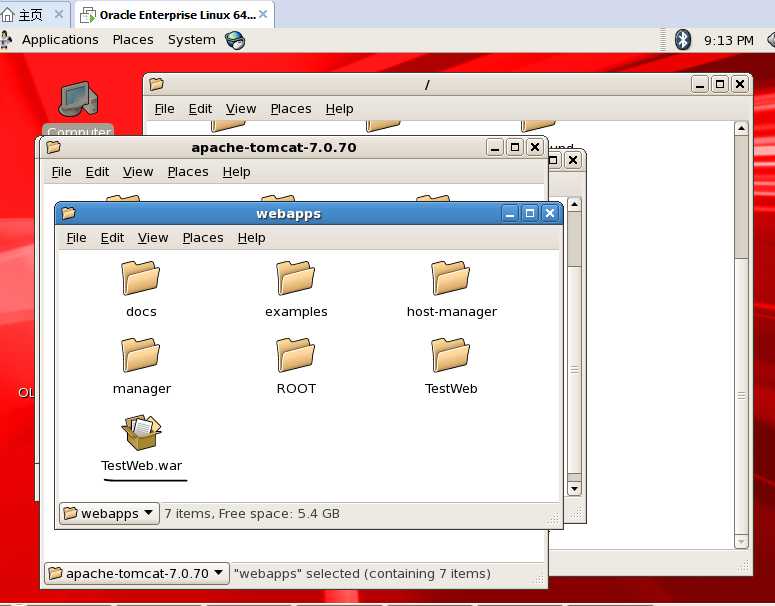Select the TestWeb folder icon
The image size is (775, 606).
coord(450,355)
